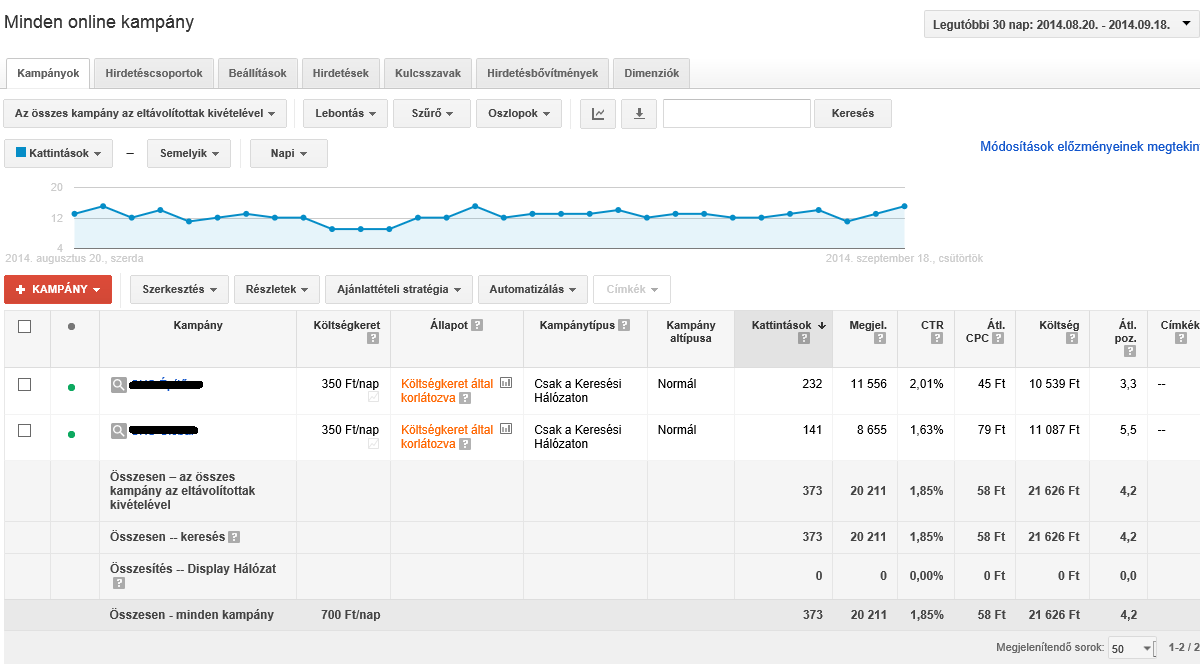Open status help icon in 232-click row
1200x670 pixels.
[x=464, y=398]
